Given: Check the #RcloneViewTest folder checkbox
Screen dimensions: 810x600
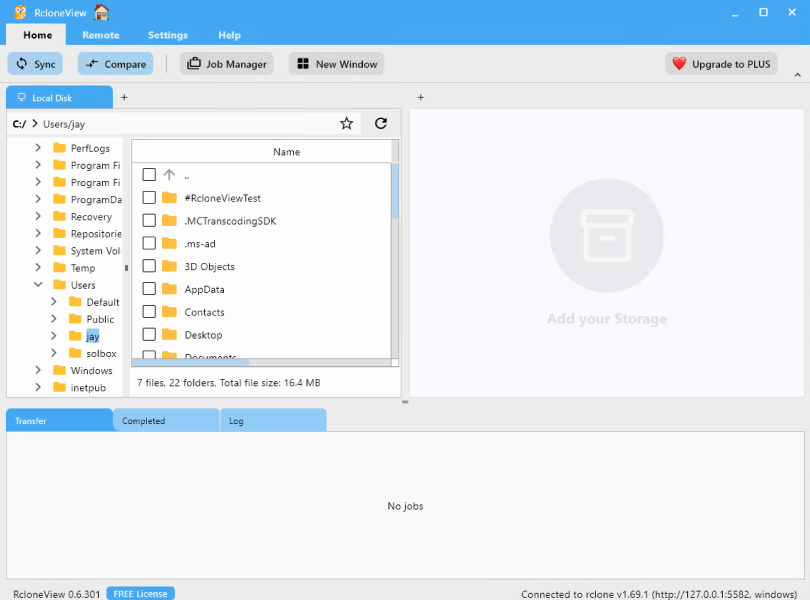Looking at the screenshot, I should coord(149,198).
